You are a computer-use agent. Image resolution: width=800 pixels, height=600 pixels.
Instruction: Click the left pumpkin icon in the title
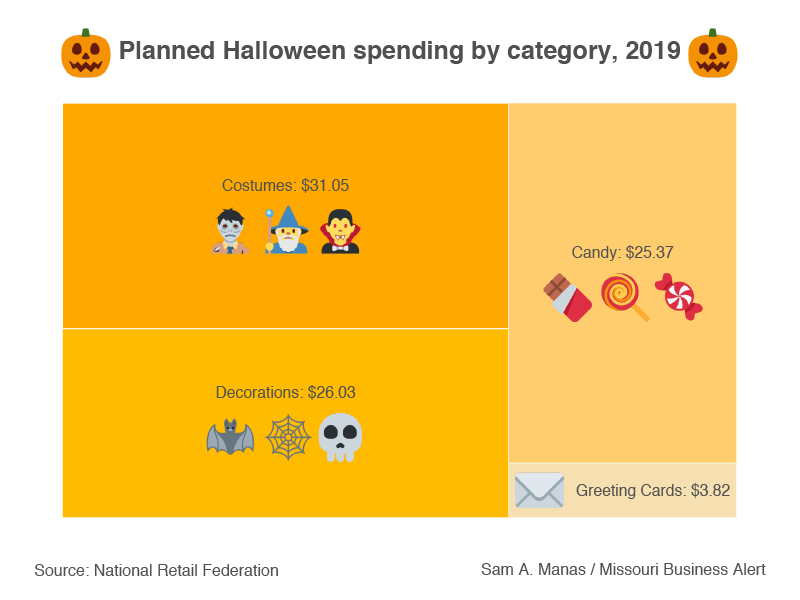(x=86, y=53)
